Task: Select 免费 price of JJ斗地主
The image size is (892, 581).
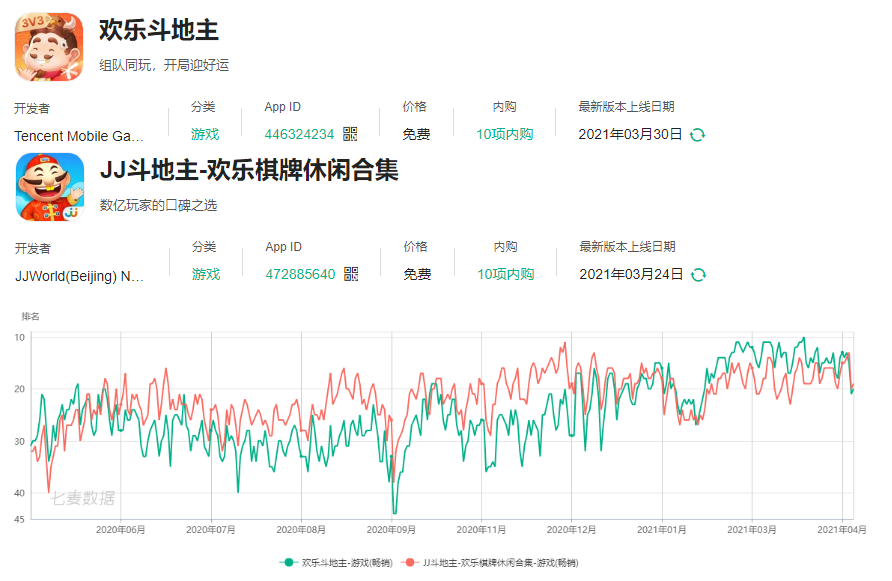Action: point(418,274)
